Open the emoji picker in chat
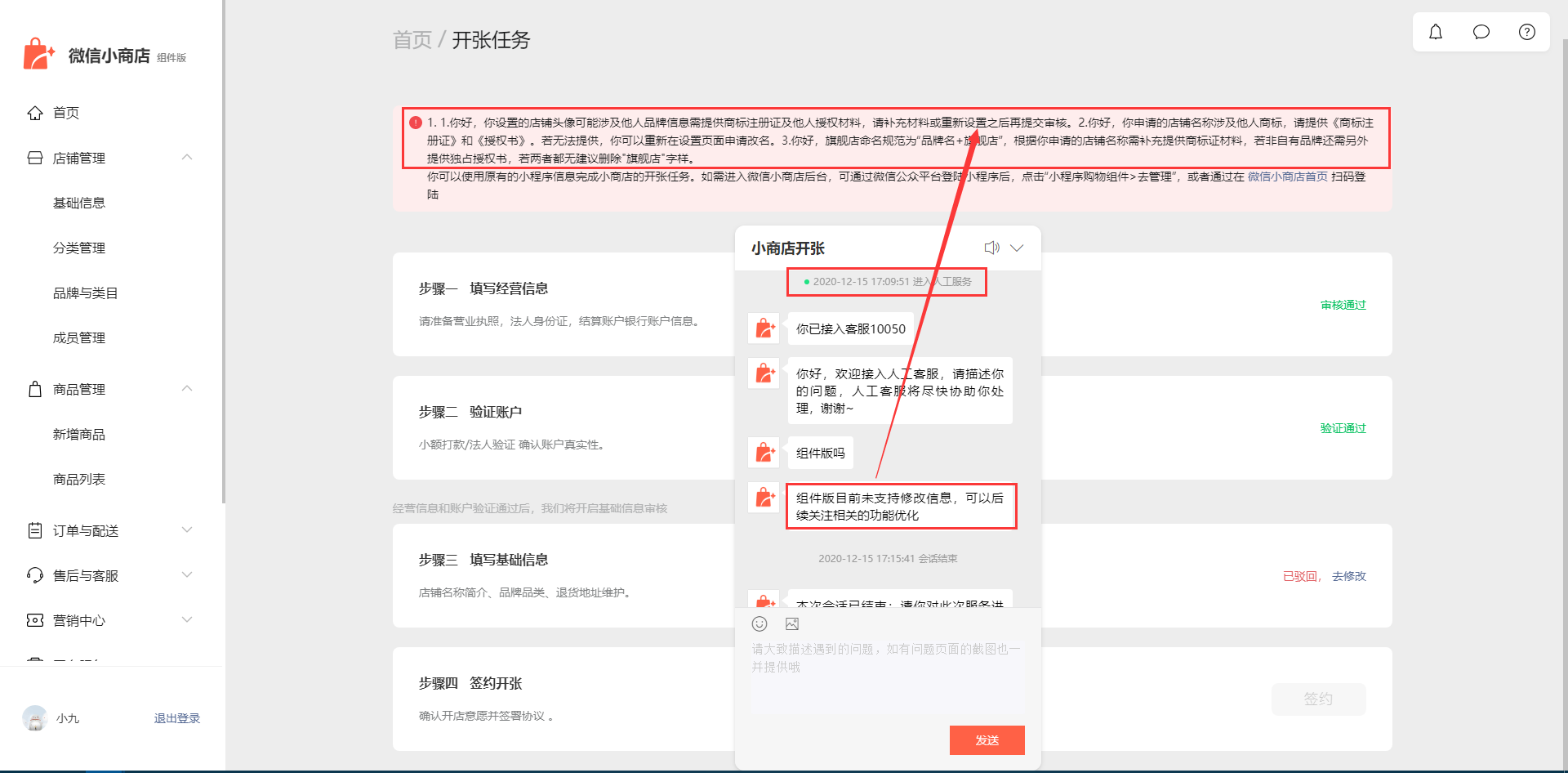This screenshot has width=1568, height=773. 759,624
